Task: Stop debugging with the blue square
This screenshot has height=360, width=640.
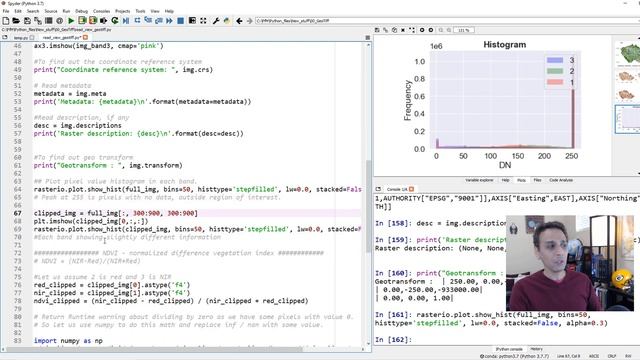Action: pos(180,20)
